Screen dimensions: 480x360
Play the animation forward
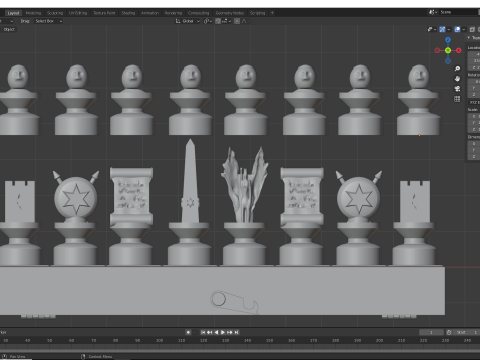pos(223,332)
